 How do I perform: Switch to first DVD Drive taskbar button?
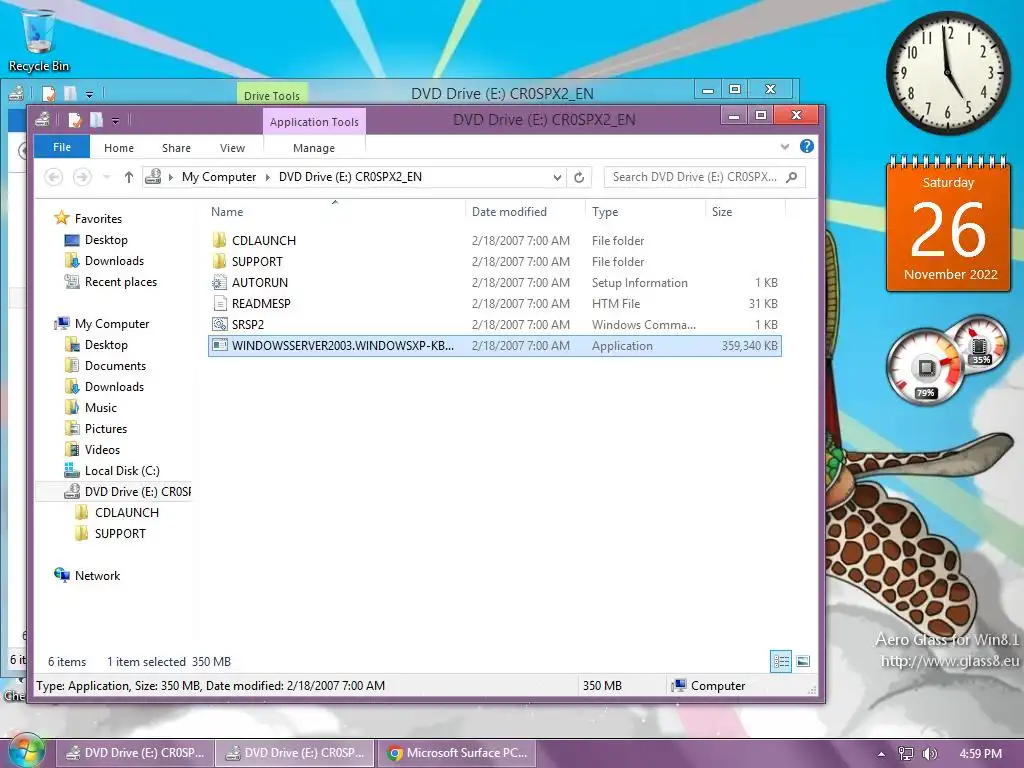coord(135,753)
